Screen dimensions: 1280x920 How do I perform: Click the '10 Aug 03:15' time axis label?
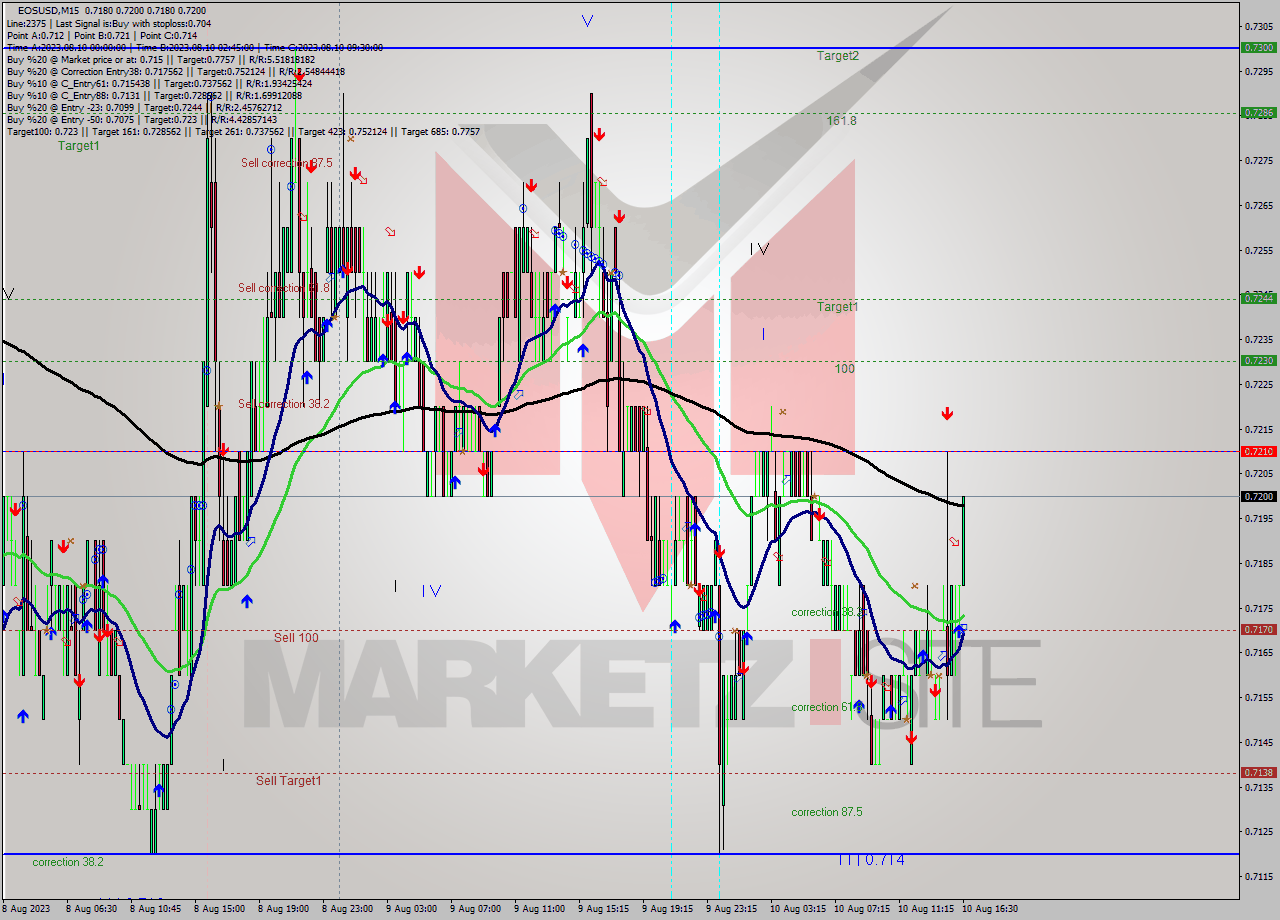tap(797, 909)
